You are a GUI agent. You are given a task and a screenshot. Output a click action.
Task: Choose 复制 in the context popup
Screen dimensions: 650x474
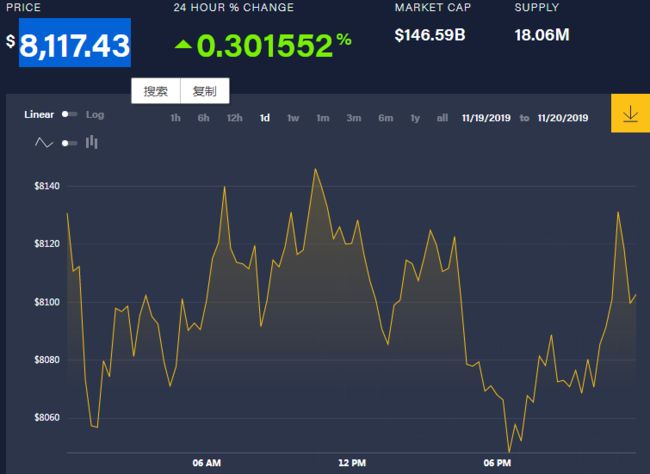click(x=205, y=91)
